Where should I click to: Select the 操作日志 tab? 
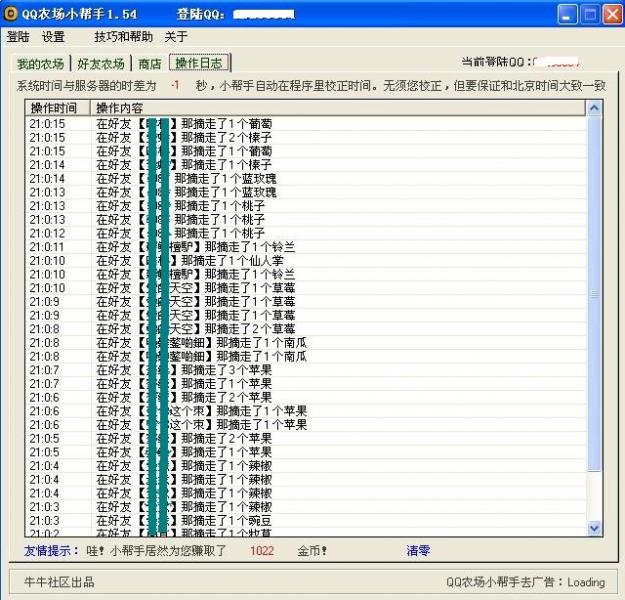(x=199, y=63)
